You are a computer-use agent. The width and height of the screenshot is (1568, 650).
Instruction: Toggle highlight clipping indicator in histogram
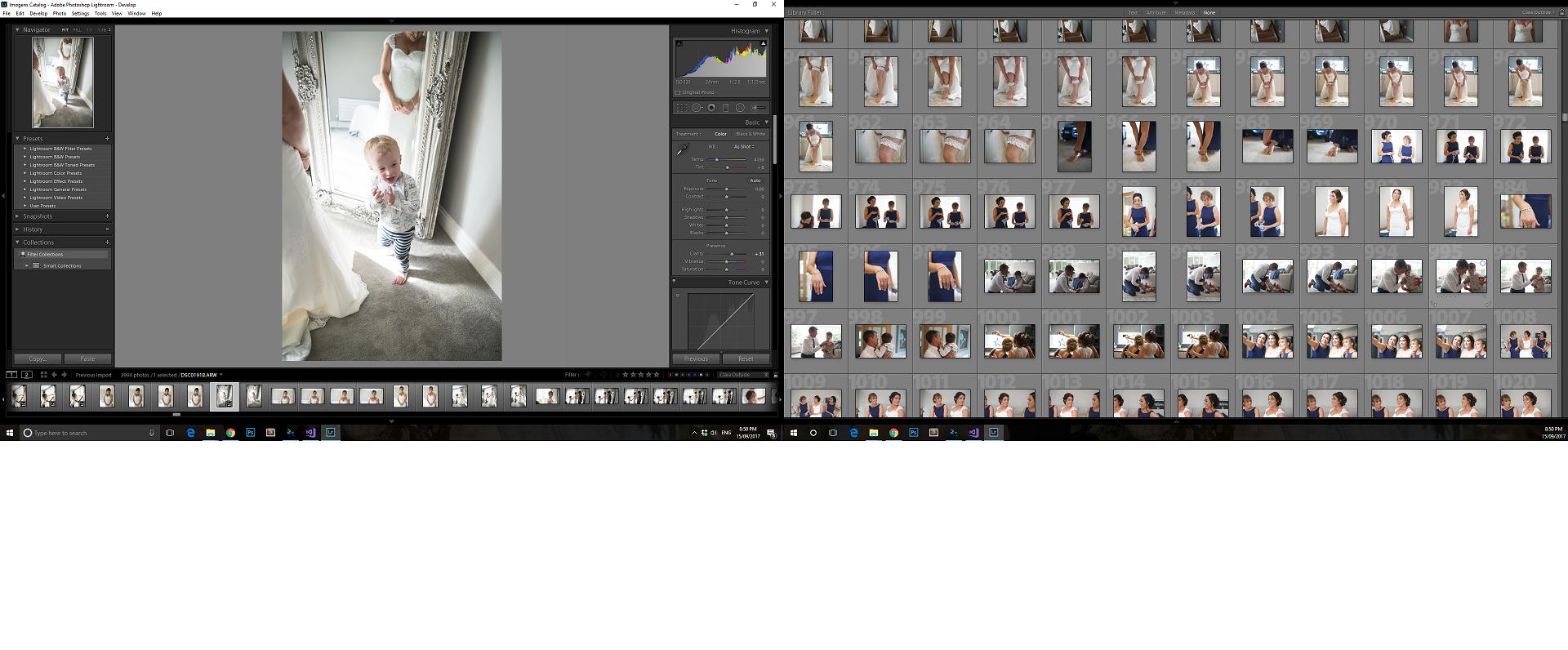764,43
